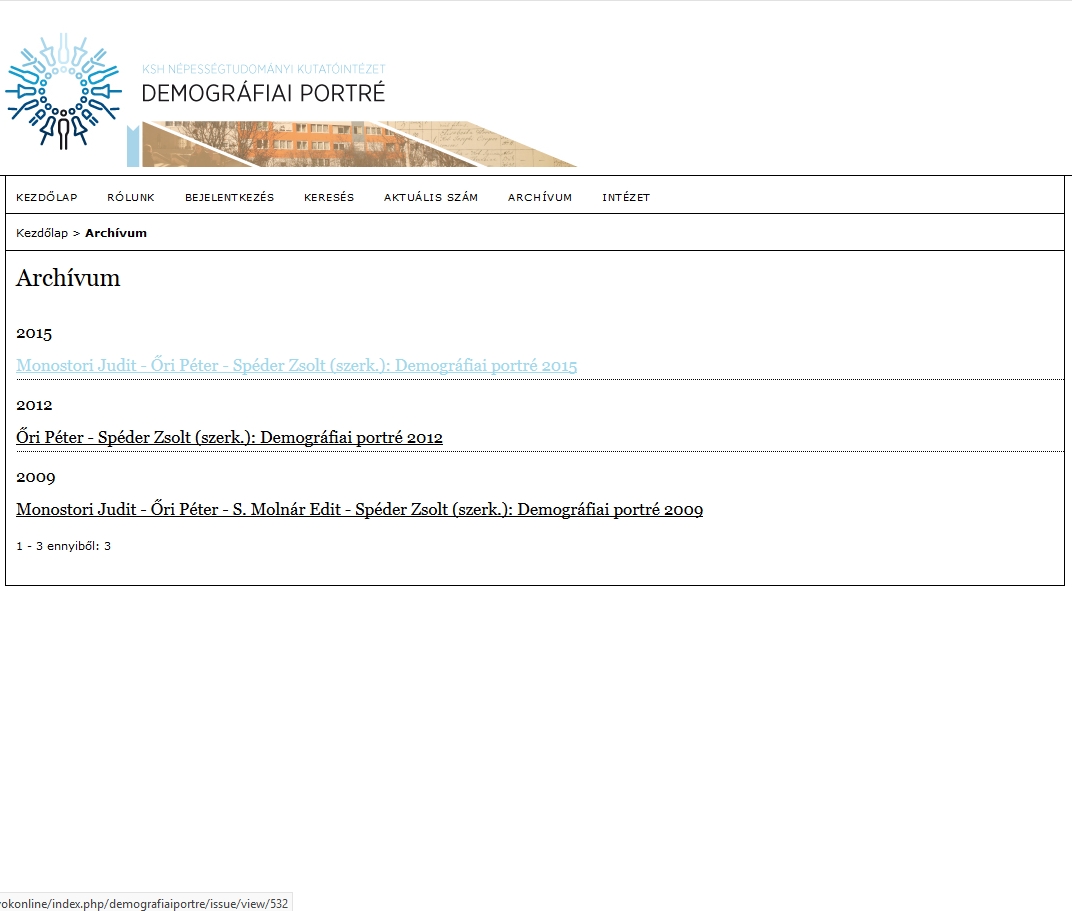Image resolution: width=1072 pixels, height=911 pixels.
Task: Open the Keresés navigation item
Action: click(x=329, y=197)
